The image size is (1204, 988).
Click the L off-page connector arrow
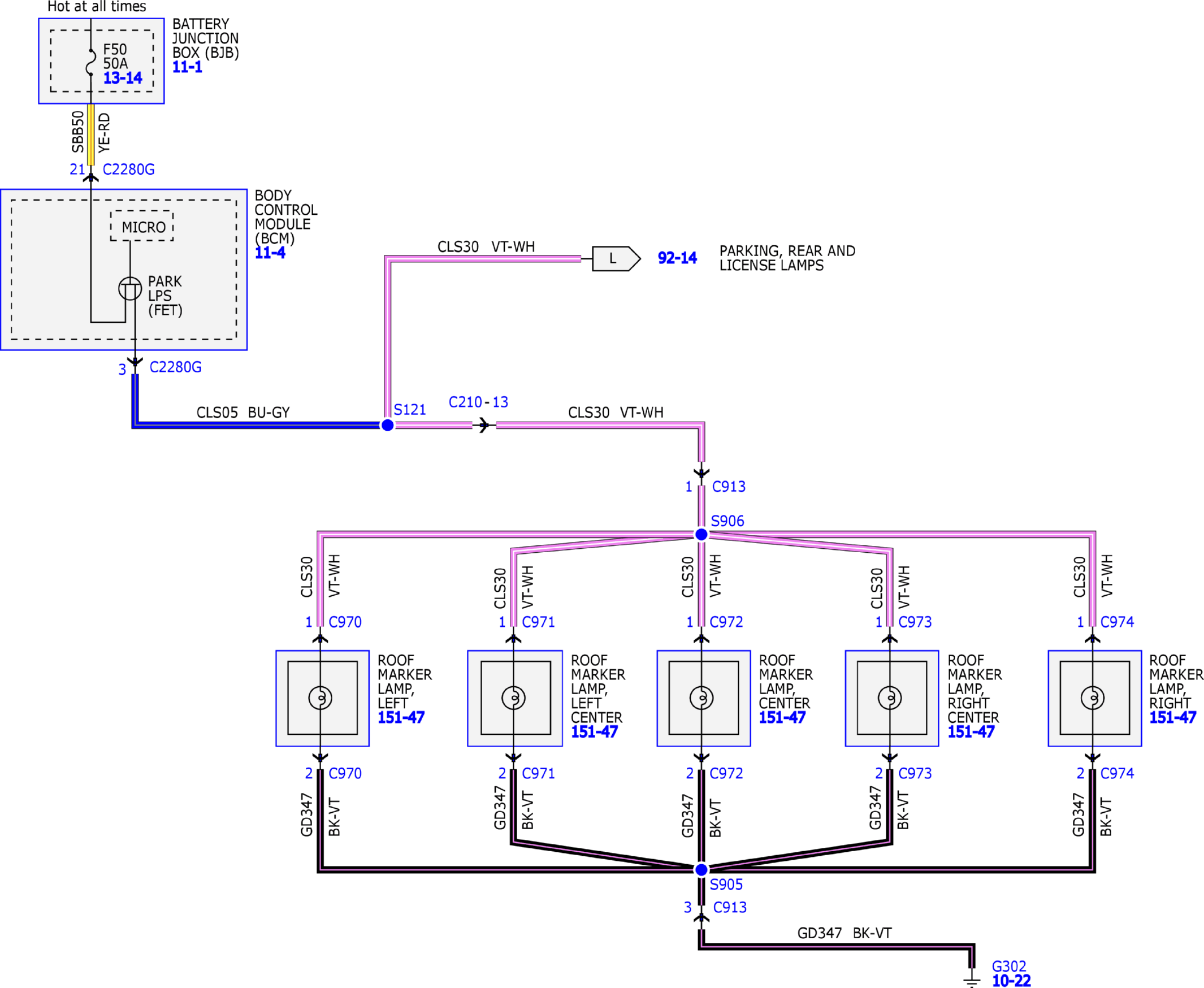tap(616, 258)
